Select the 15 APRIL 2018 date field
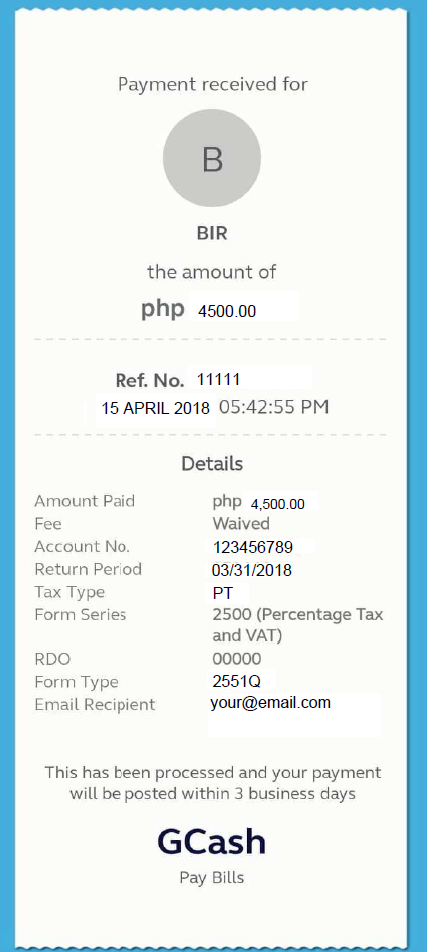This screenshot has width=427, height=952. pyautogui.click(x=155, y=408)
